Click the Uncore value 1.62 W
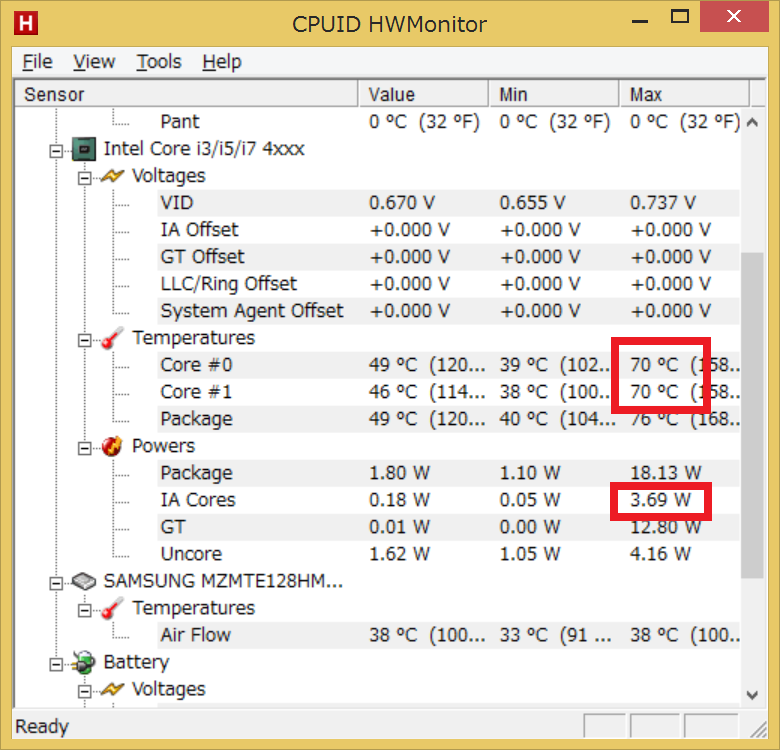Screen dimensions: 780x750 pyautogui.click(x=399, y=554)
